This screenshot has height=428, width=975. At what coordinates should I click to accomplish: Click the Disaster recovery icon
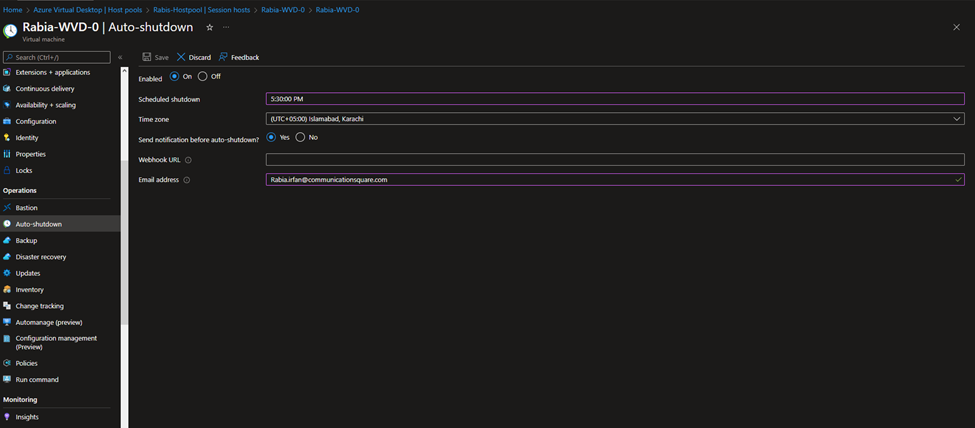coord(7,256)
